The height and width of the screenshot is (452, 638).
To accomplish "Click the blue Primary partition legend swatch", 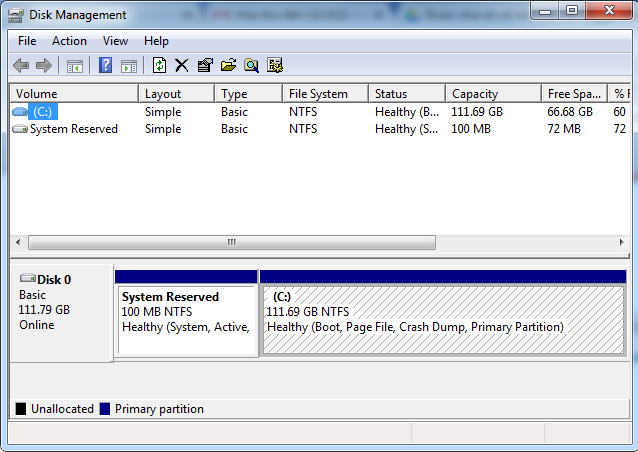I will point(105,409).
